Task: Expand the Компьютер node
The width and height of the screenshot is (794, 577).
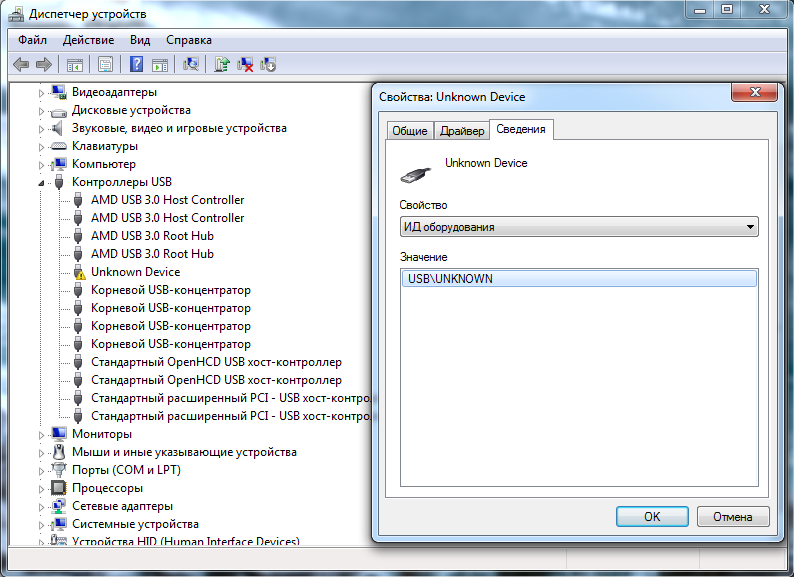Action: [x=42, y=165]
